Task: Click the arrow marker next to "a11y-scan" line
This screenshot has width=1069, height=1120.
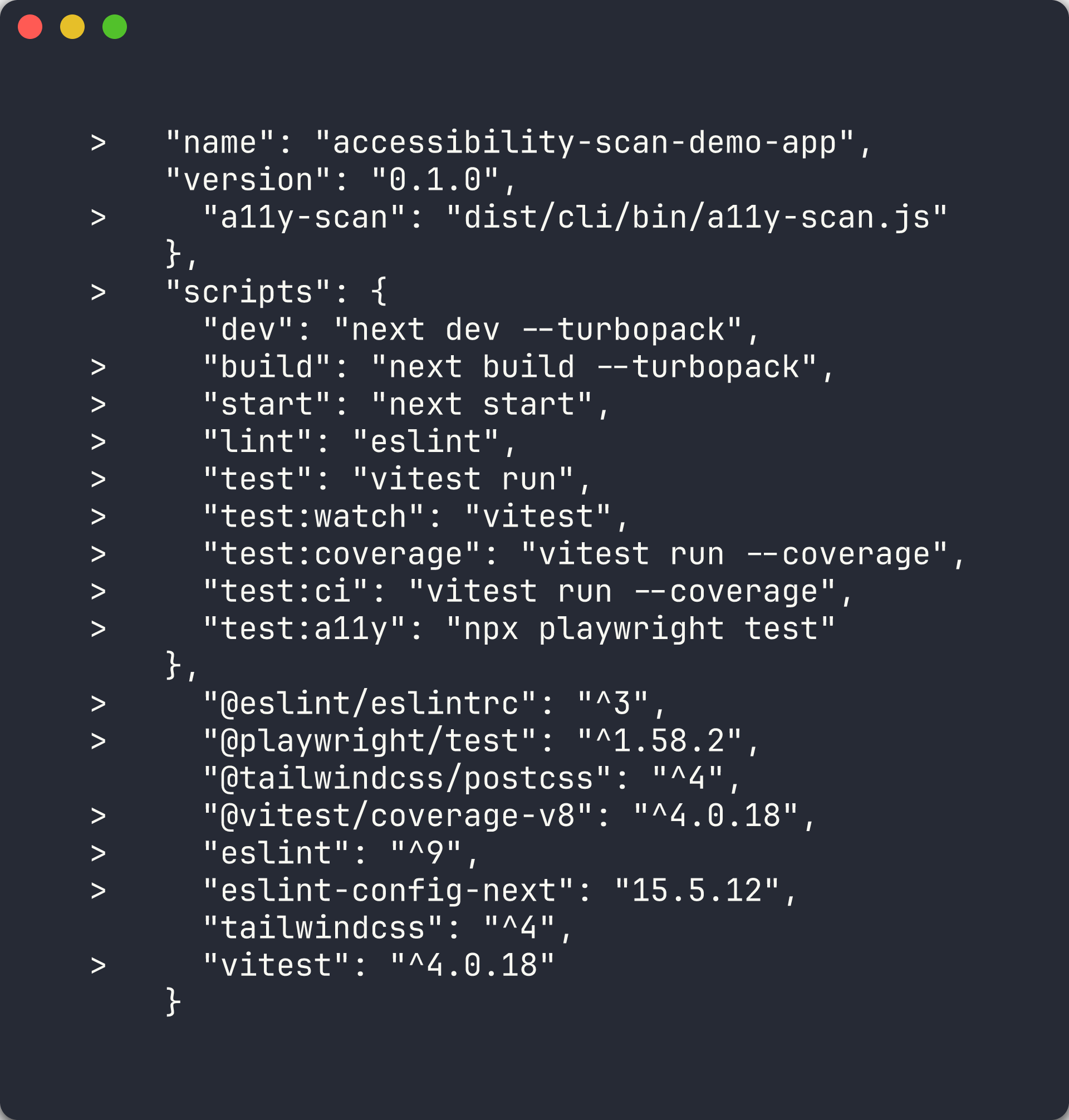Action: pos(99,218)
